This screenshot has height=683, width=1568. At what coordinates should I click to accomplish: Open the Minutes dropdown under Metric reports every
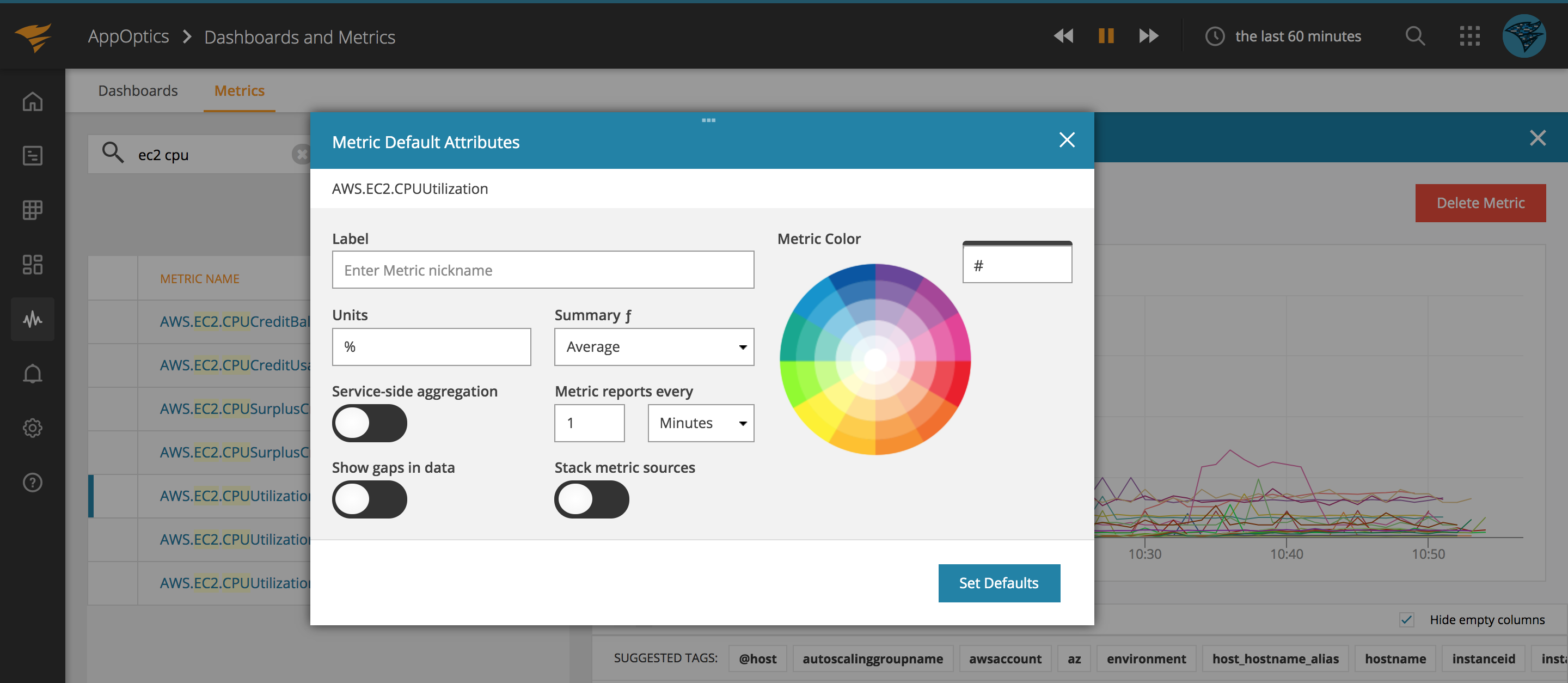[701, 423]
